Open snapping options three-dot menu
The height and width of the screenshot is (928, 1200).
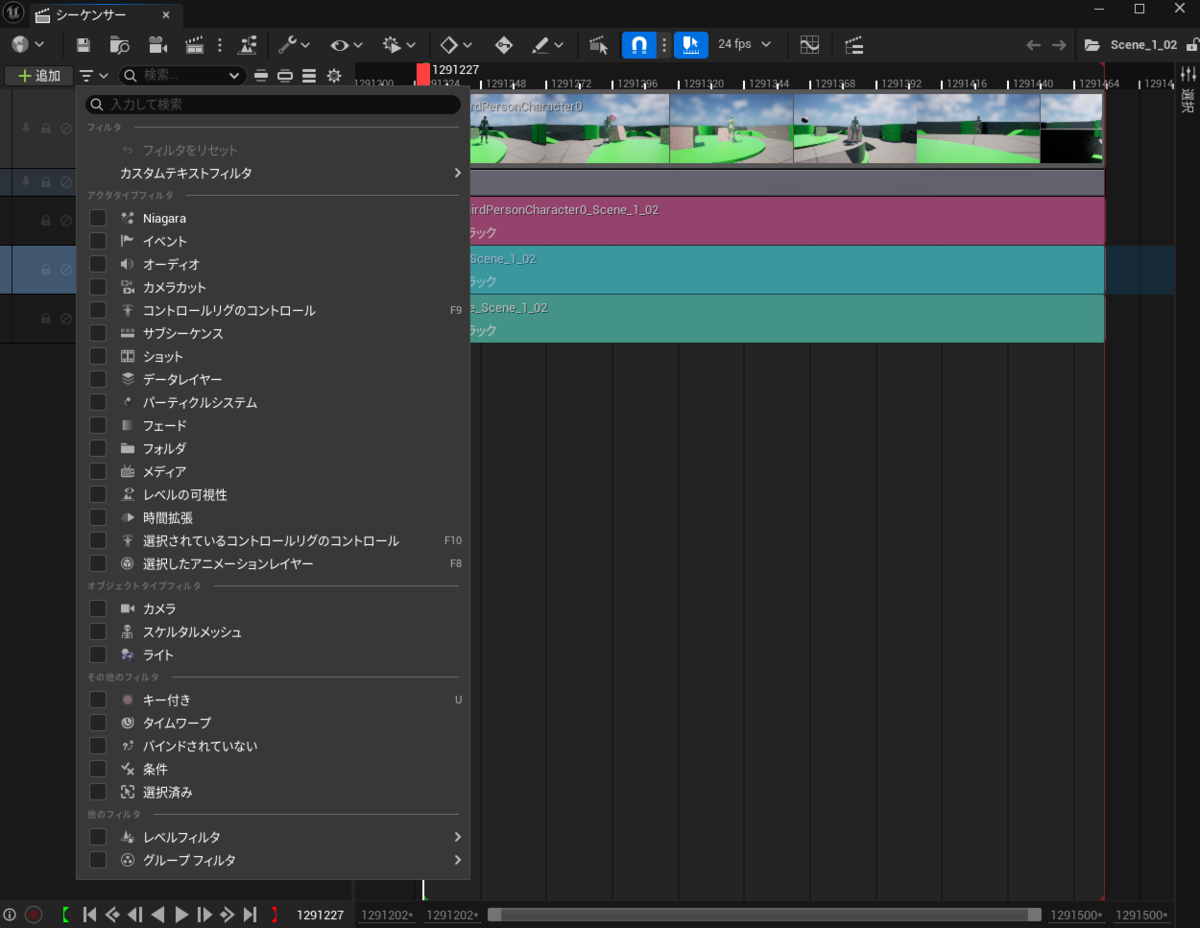tap(664, 45)
